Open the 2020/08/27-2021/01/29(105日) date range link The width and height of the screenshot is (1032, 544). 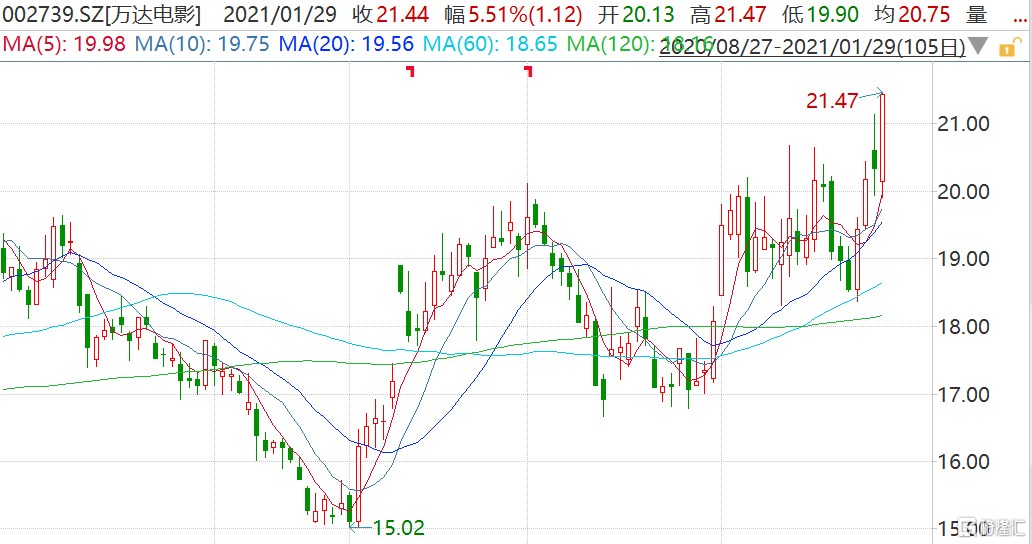(x=812, y=46)
